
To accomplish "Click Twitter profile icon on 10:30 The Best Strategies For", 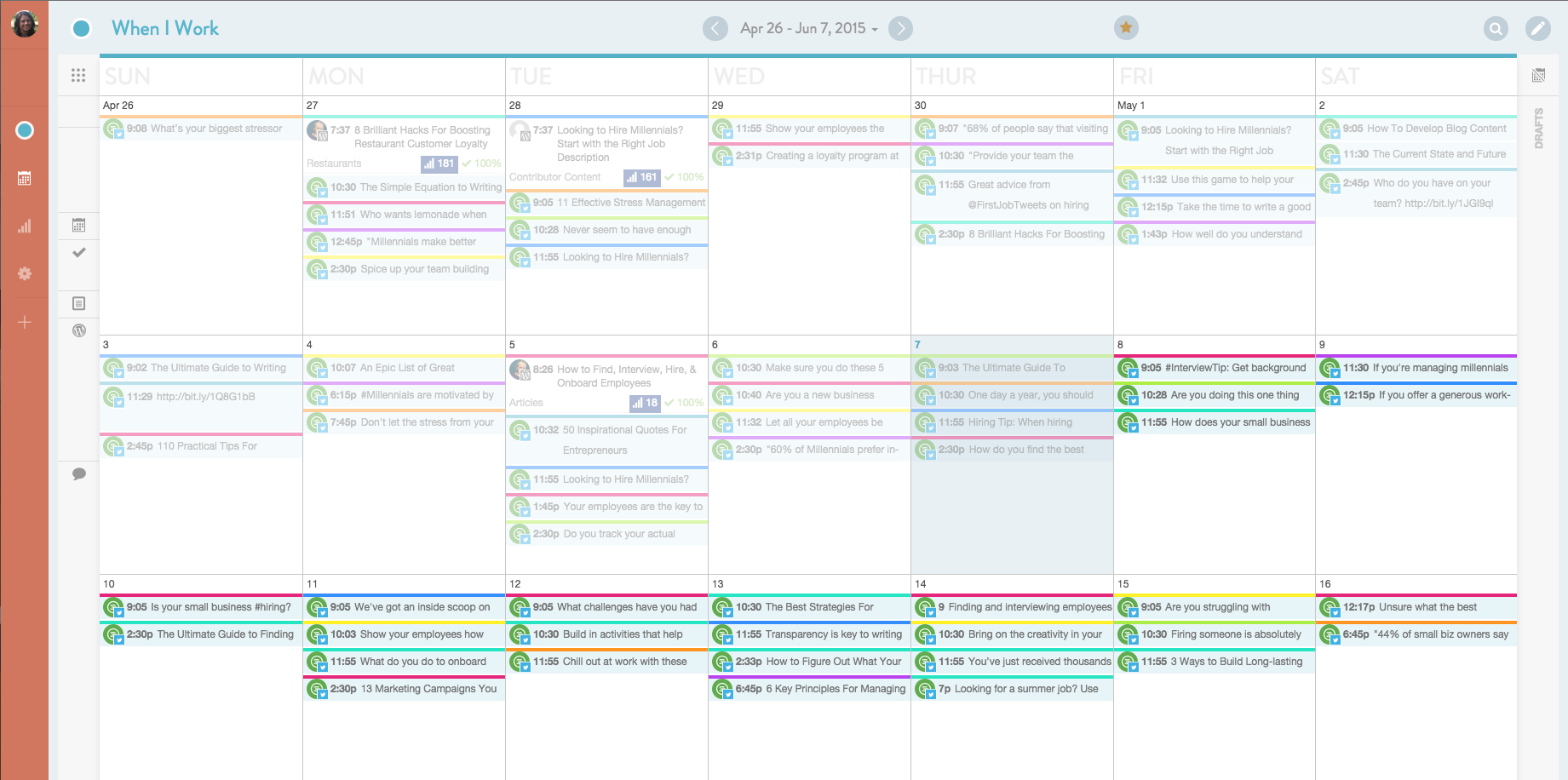I will 722,608.
